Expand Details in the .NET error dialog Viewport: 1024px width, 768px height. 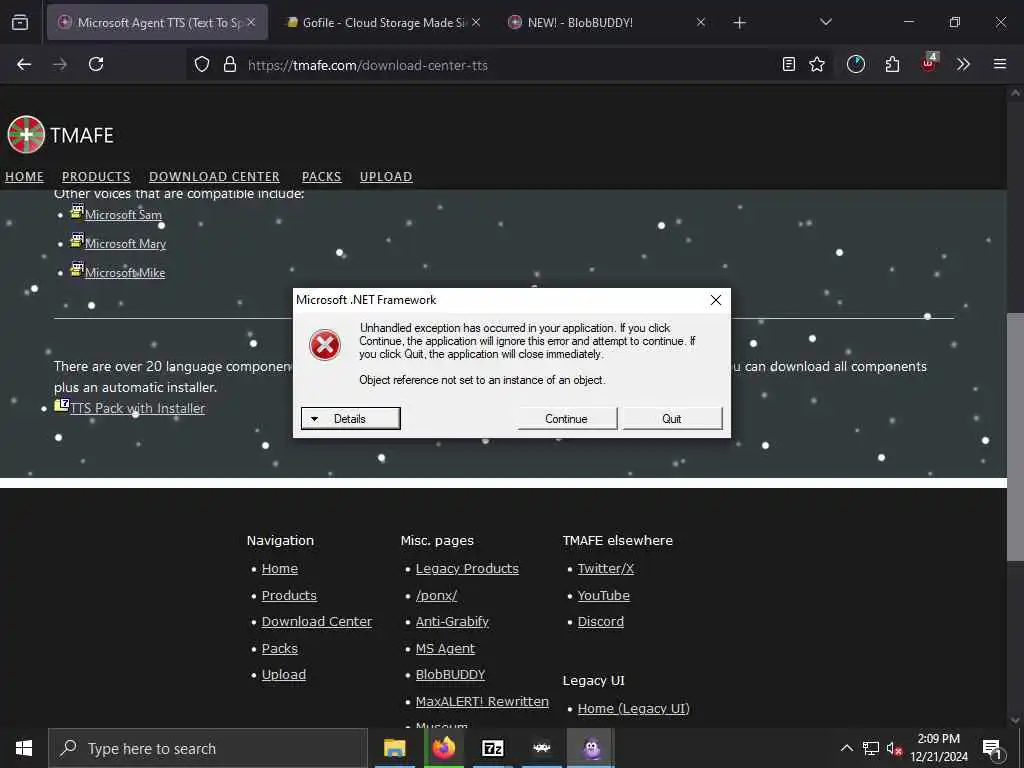(351, 419)
